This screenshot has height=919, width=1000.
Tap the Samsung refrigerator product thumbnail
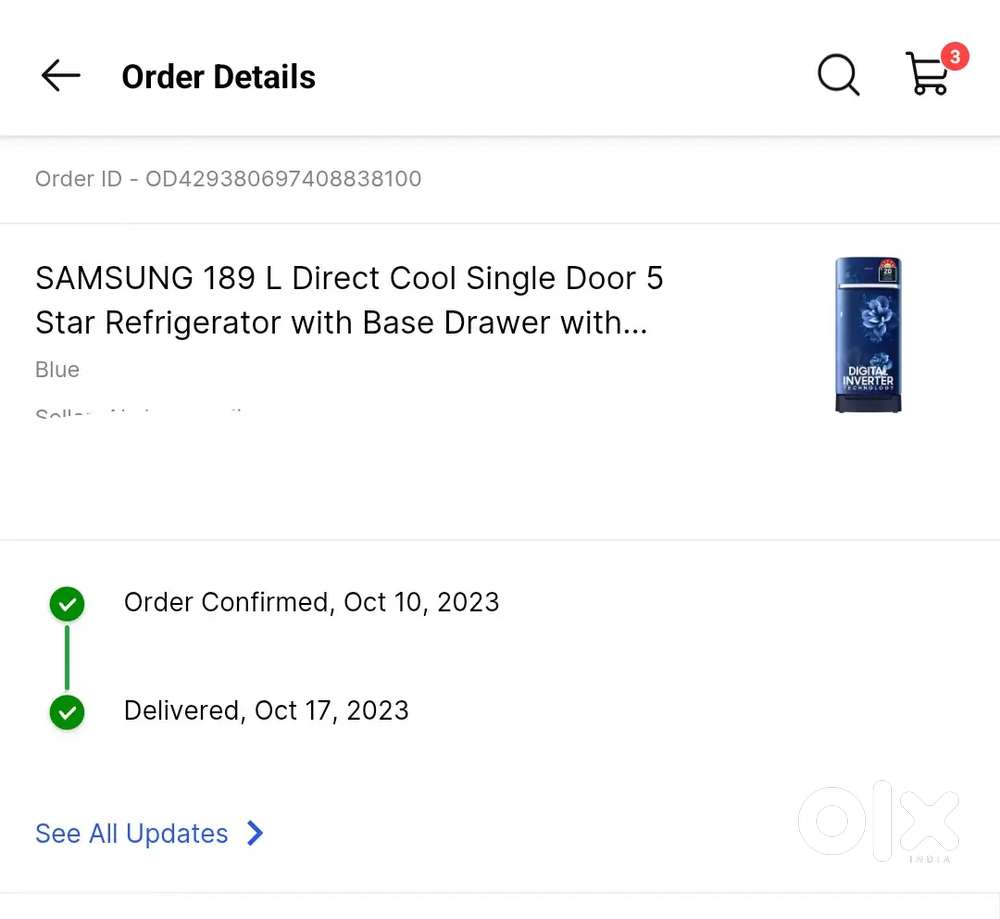[868, 335]
